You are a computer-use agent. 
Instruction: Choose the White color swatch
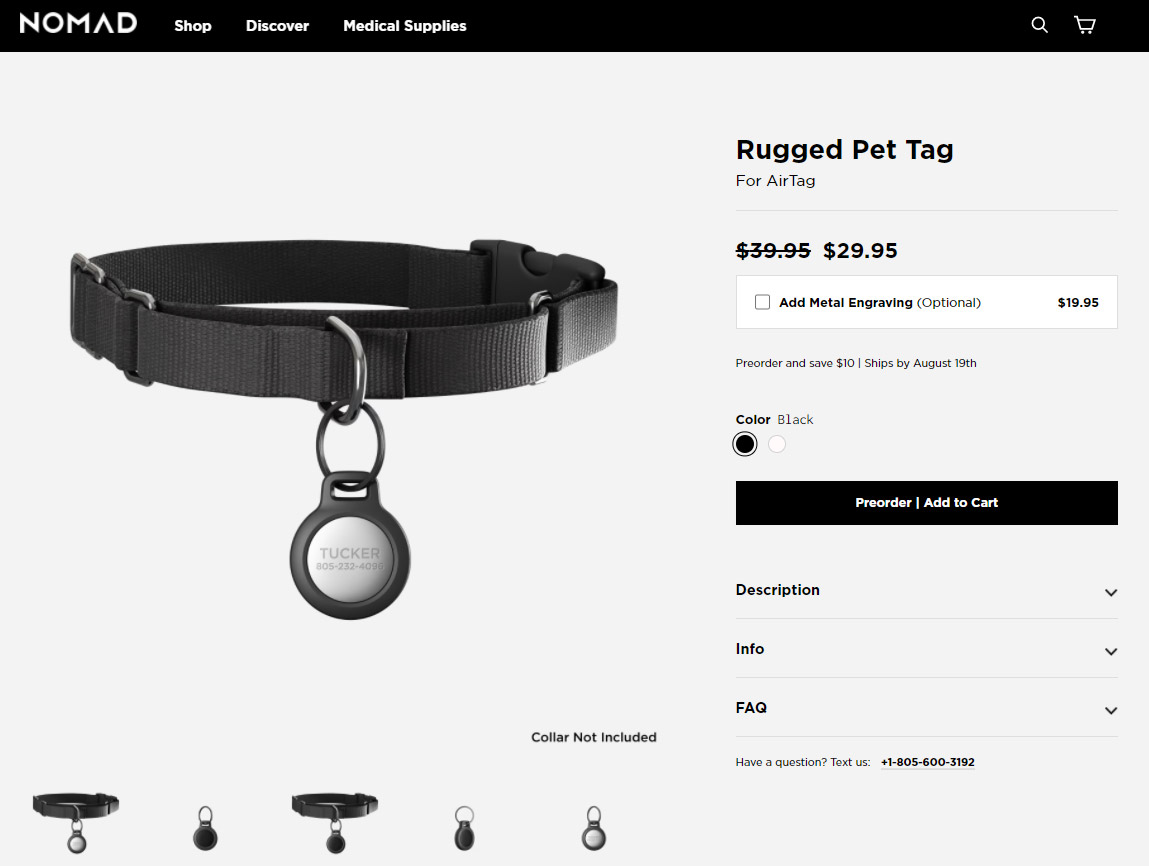(x=777, y=444)
